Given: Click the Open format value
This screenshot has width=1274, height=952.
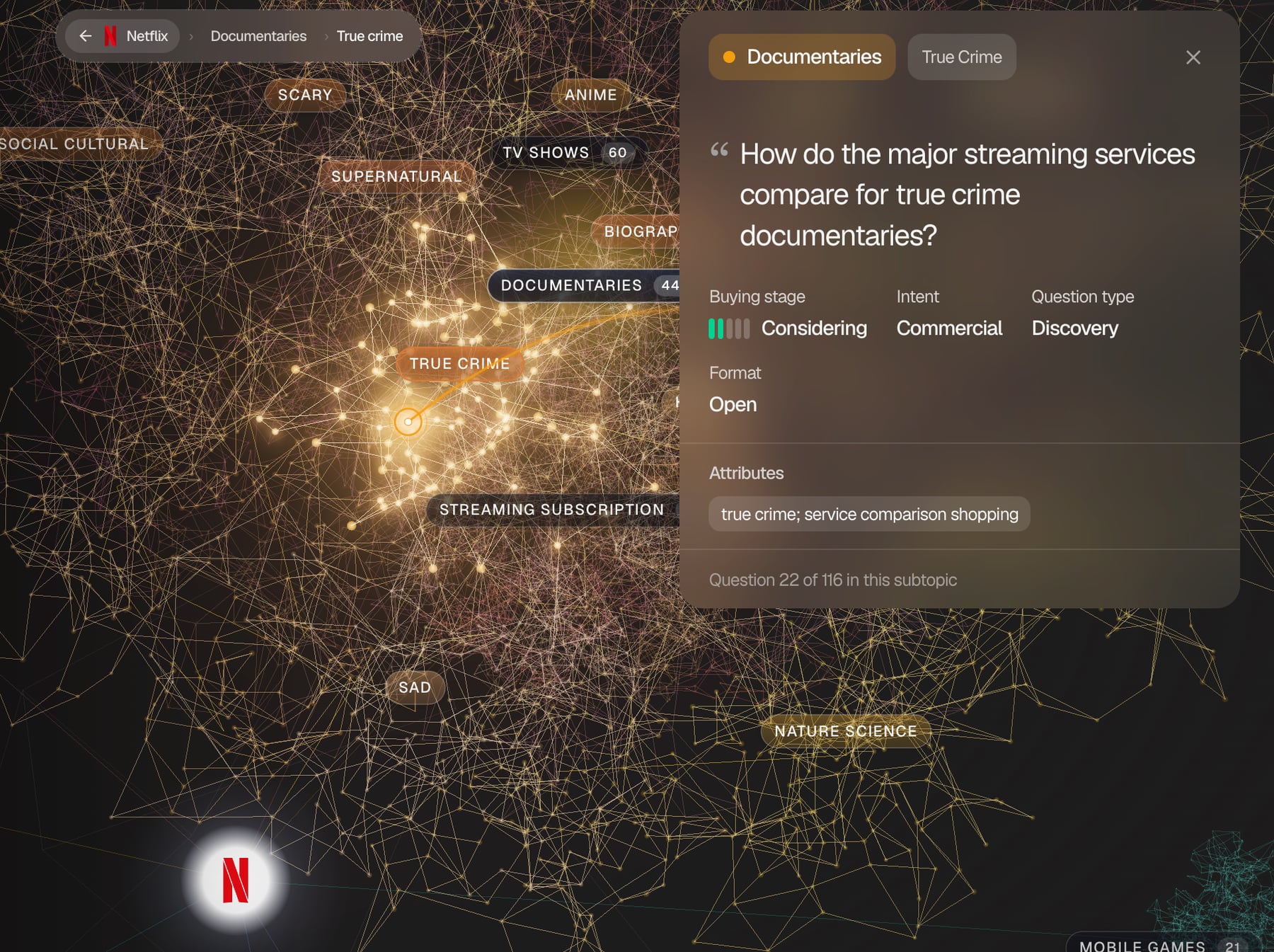Looking at the screenshot, I should (733, 405).
